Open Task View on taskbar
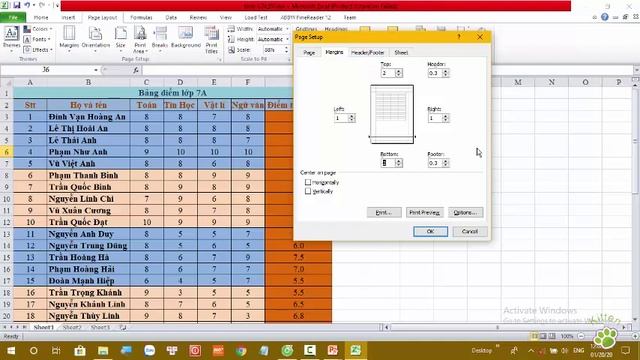 (56, 350)
